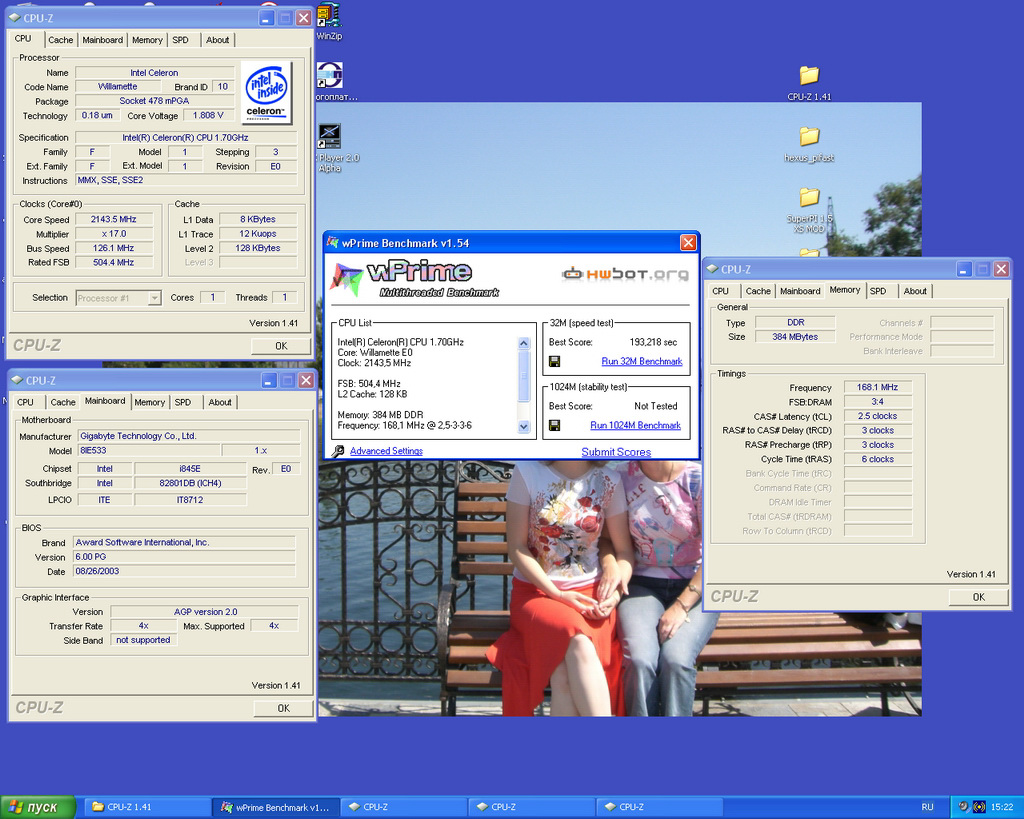Click the wrench icon beside Advanced Settings
The width and height of the screenshot is (1024, 819).
click(x=338, y=451)
